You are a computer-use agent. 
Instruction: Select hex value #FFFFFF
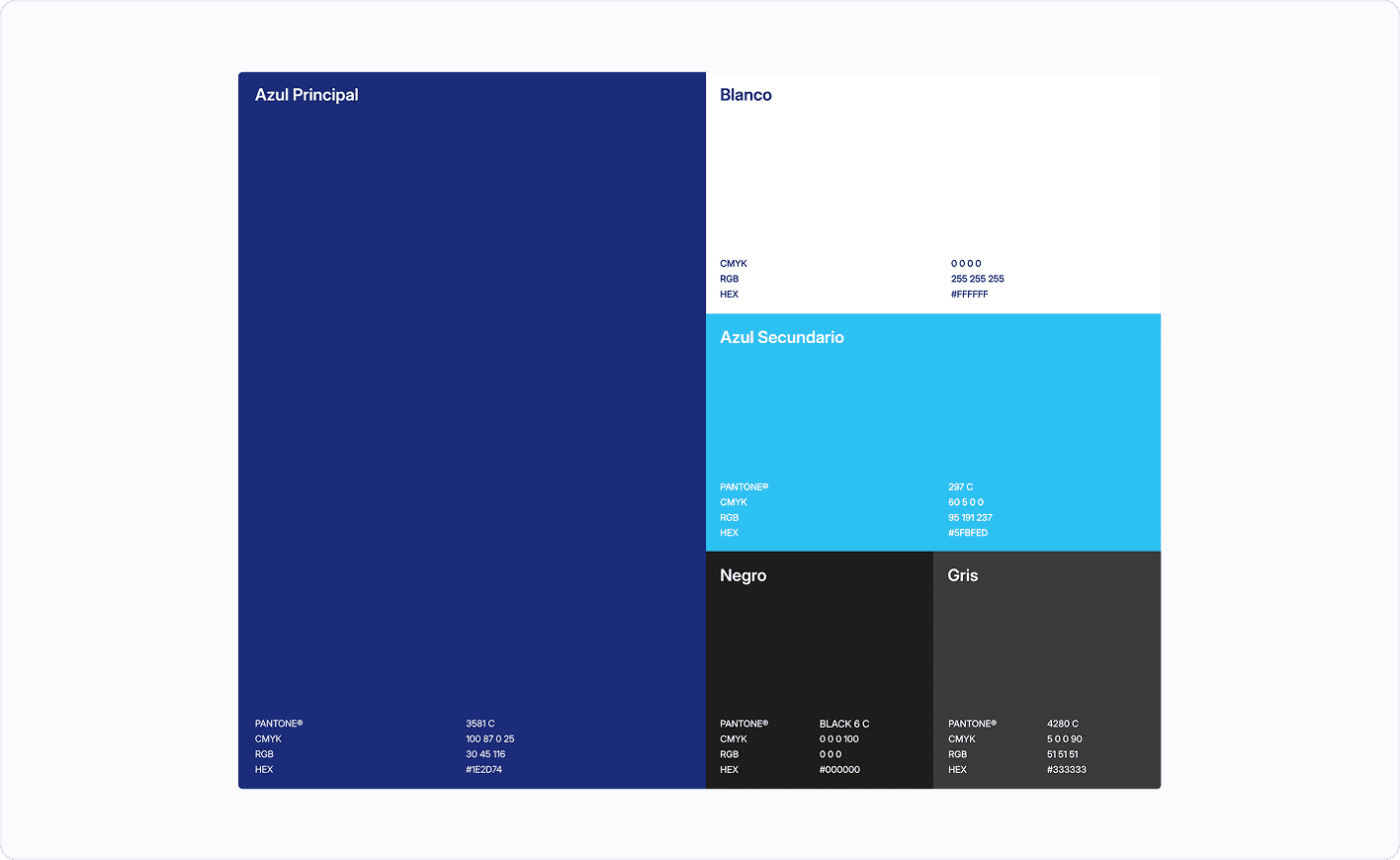pyautogui.click(x=969, y=294)
